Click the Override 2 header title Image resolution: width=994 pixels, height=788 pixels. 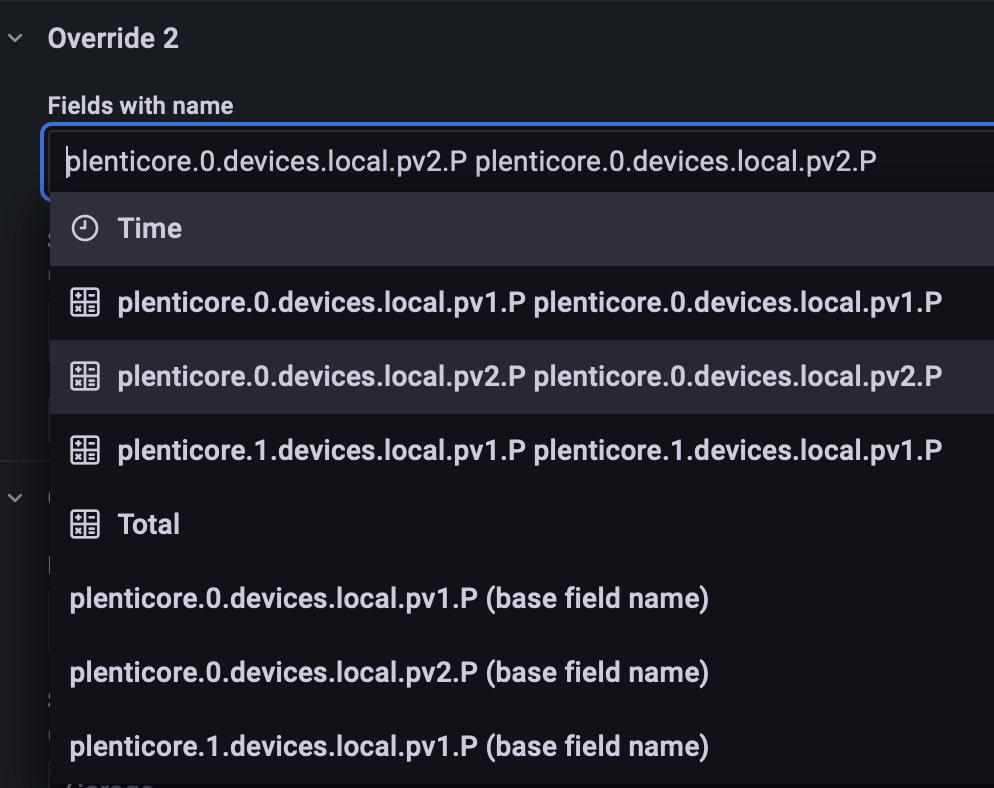tap(113, 39)
